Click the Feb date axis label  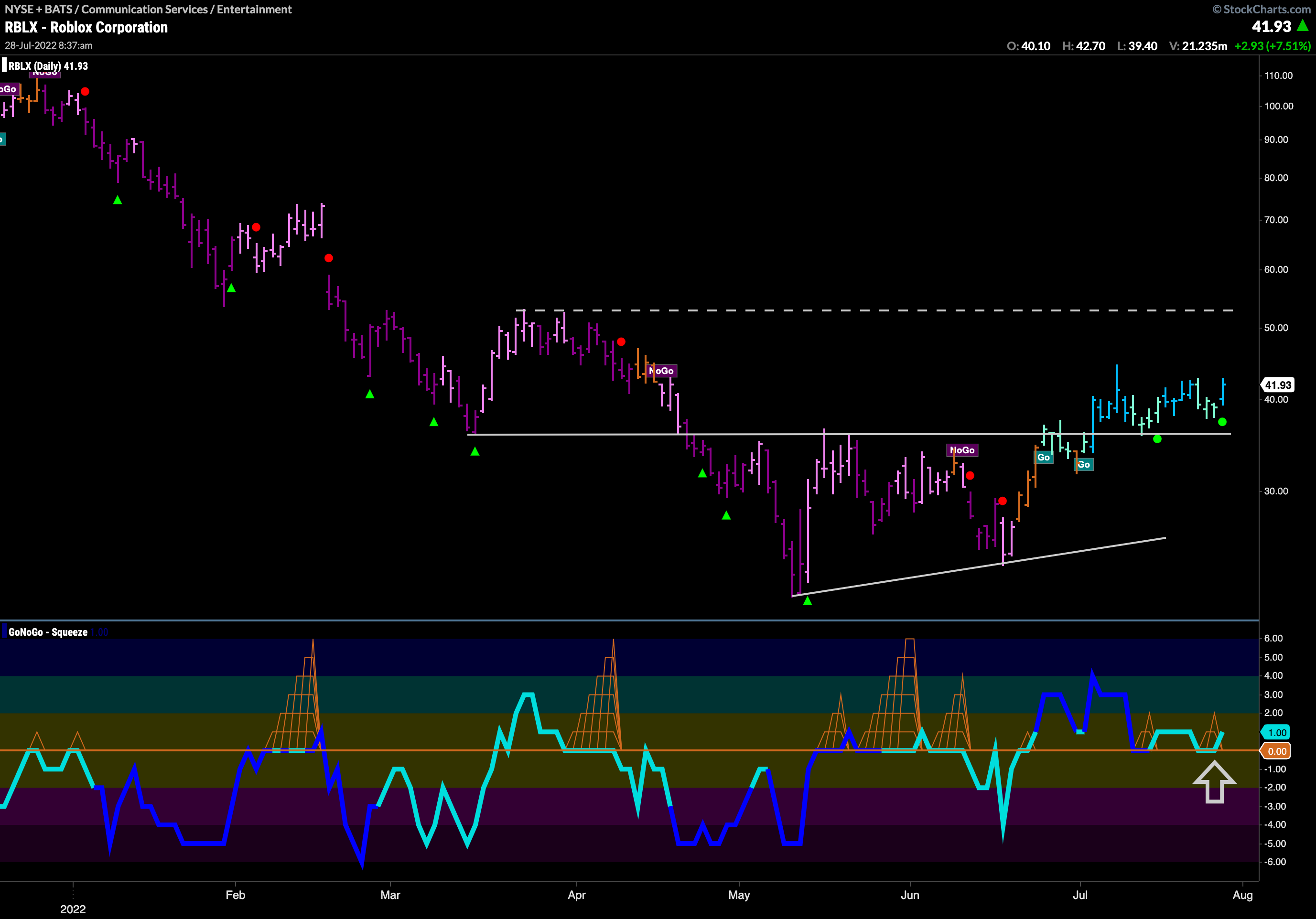[236, 895]
